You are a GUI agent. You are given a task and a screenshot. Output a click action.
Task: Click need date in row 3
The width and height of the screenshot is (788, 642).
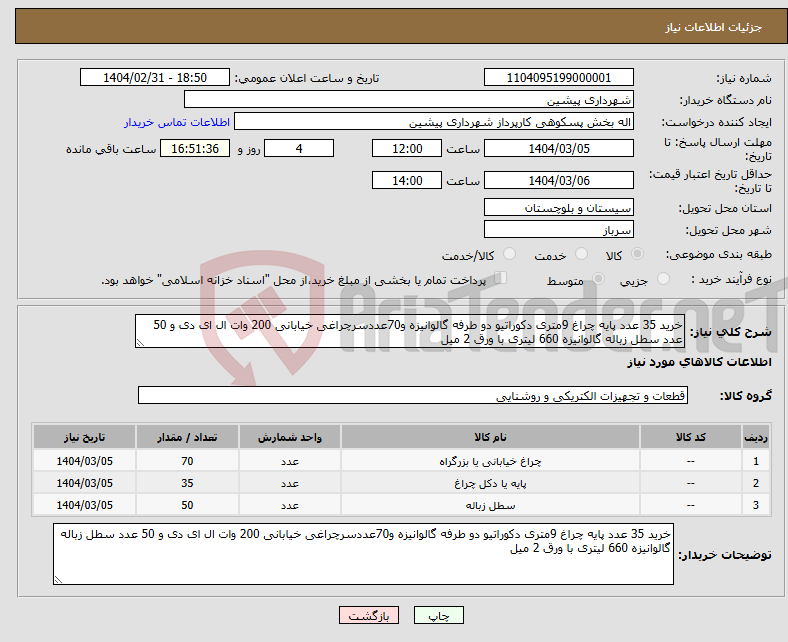click(x=84, y=505)
